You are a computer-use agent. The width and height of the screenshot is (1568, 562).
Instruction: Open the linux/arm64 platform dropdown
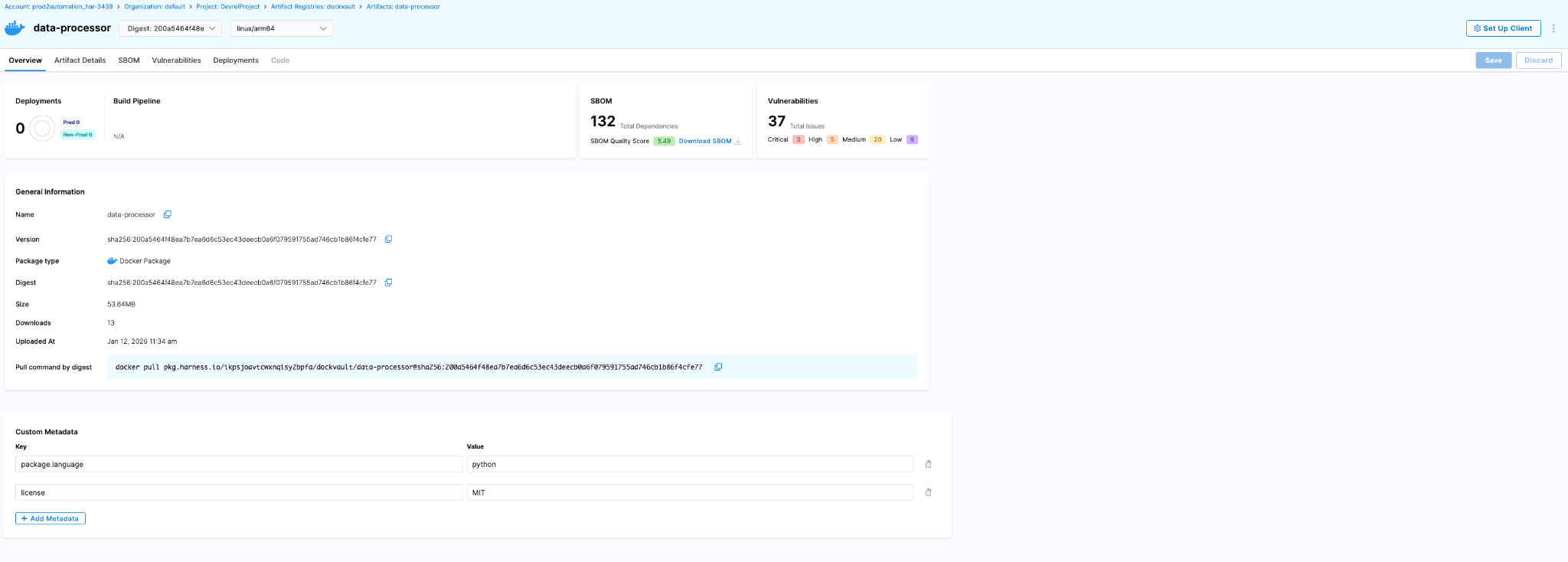coord(282,28)
